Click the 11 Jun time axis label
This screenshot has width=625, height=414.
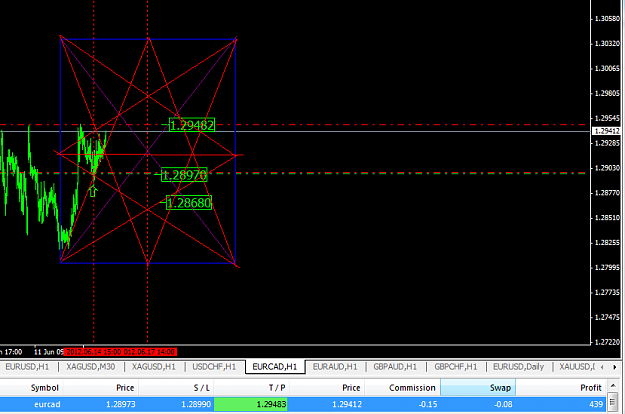tap(48, 352)
